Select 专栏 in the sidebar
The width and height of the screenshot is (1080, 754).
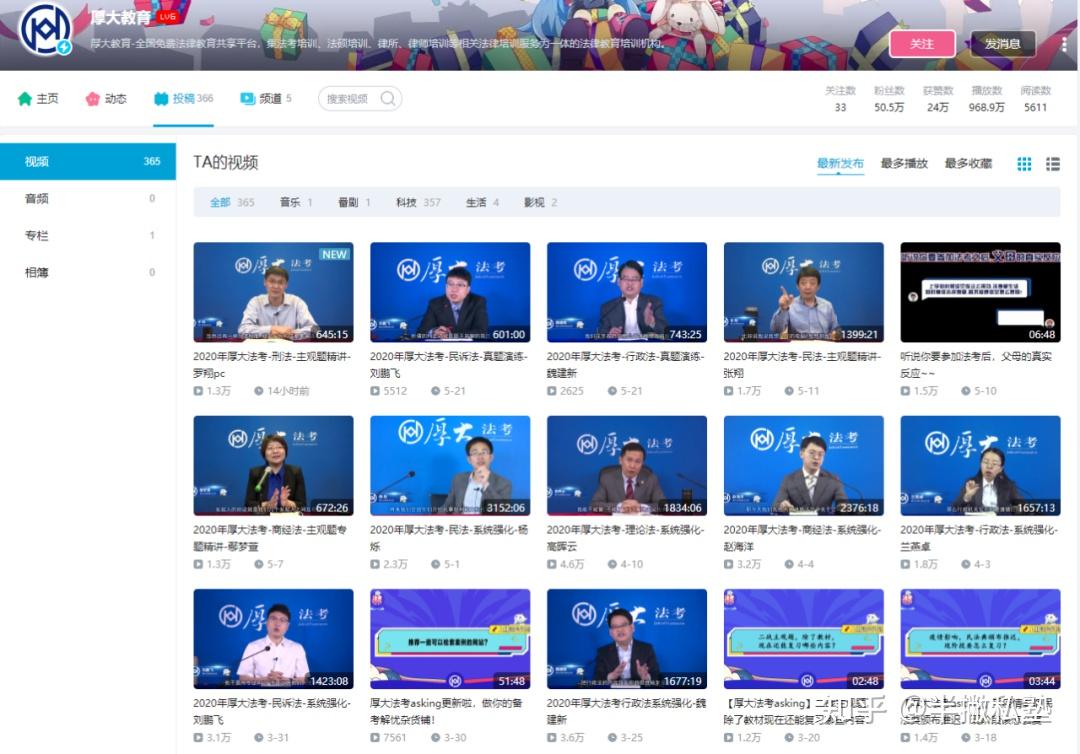88,235
